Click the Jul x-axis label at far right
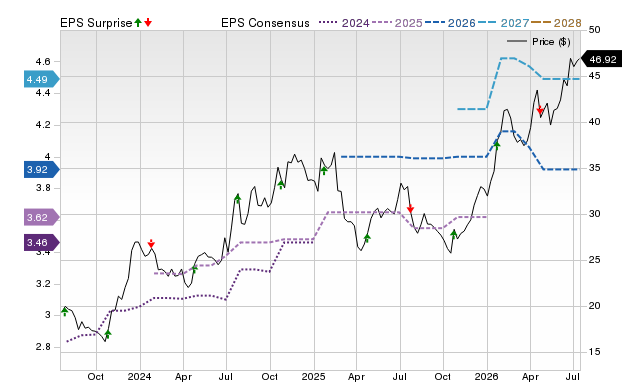 pyautogui.click(x=573, y=376)
